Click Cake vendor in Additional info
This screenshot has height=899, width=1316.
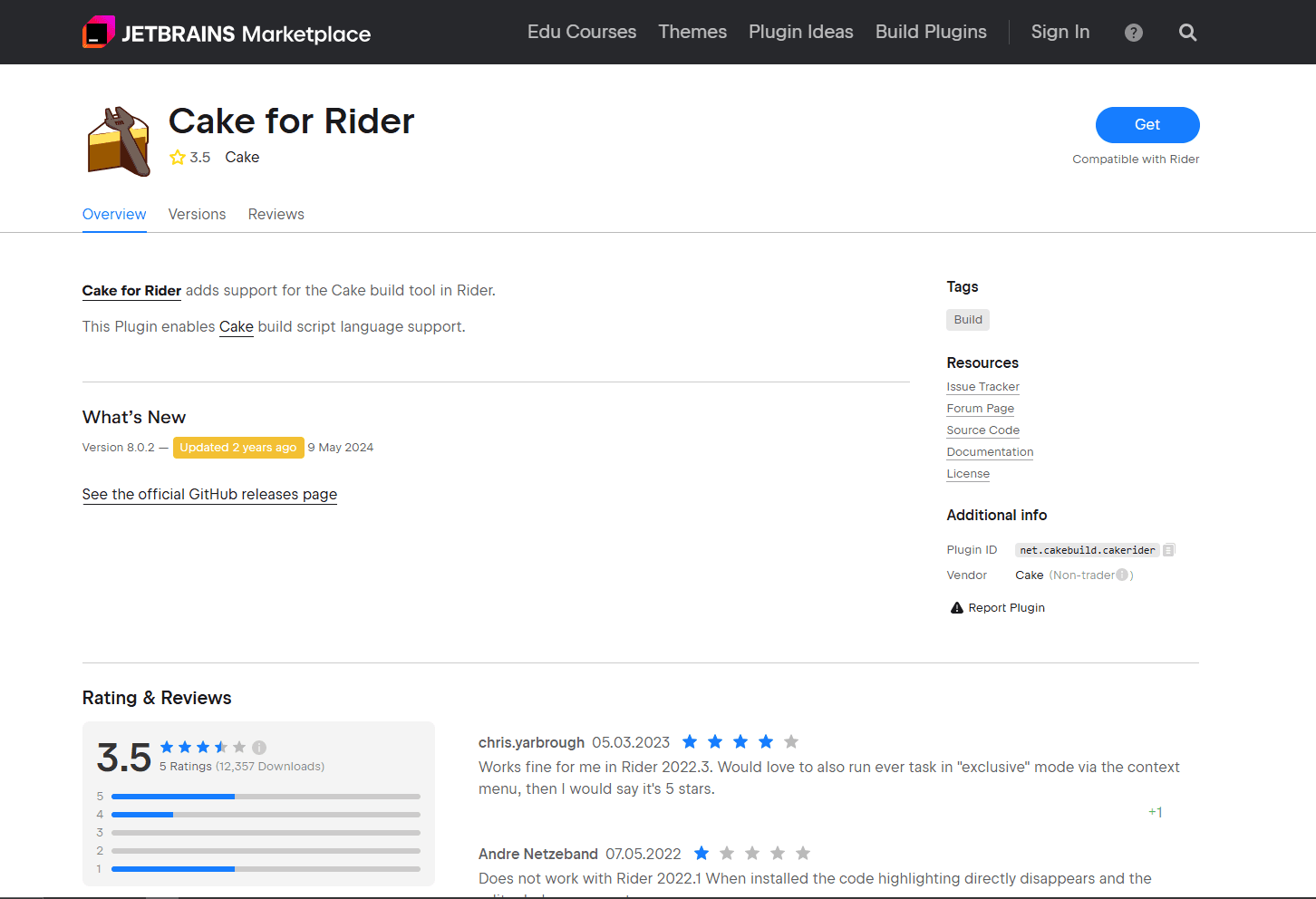click(1029, 575)
